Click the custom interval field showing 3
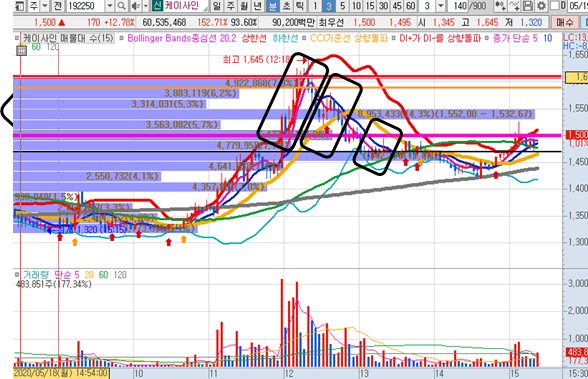588x379 pixels. point(427,6)
